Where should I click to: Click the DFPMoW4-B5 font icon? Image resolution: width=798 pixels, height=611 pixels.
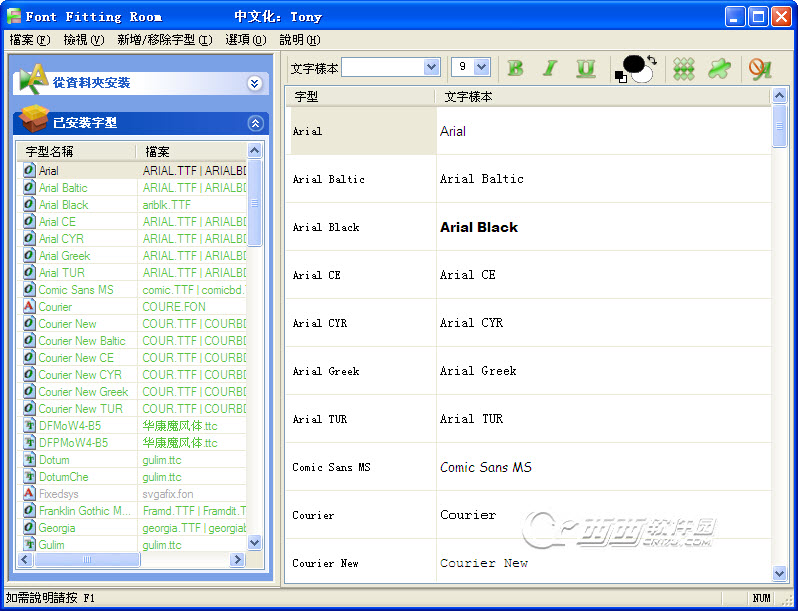pyautogui.click(x=29, y=443)
